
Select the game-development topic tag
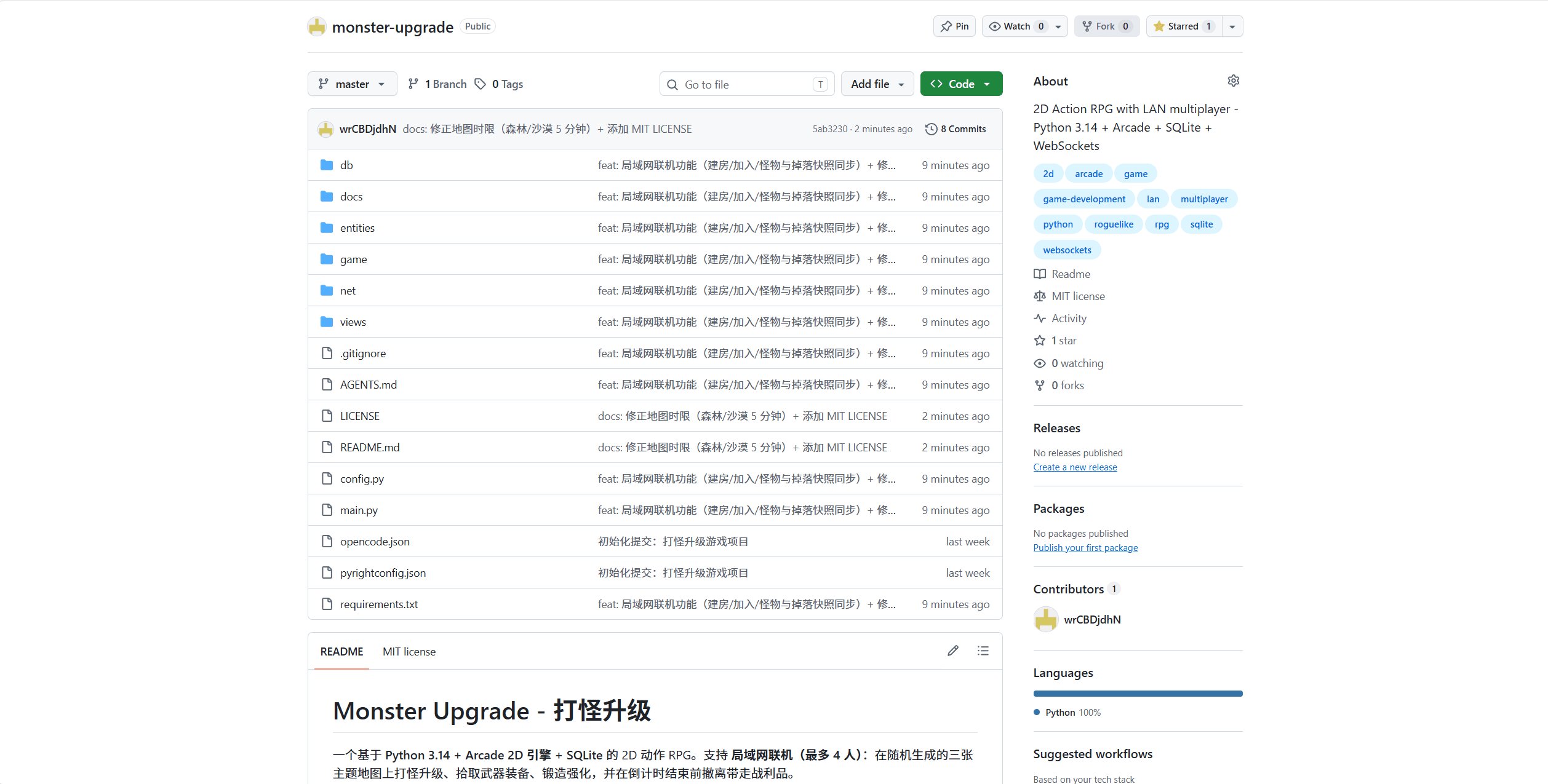pyautogui.click(x=1084, y=199)
